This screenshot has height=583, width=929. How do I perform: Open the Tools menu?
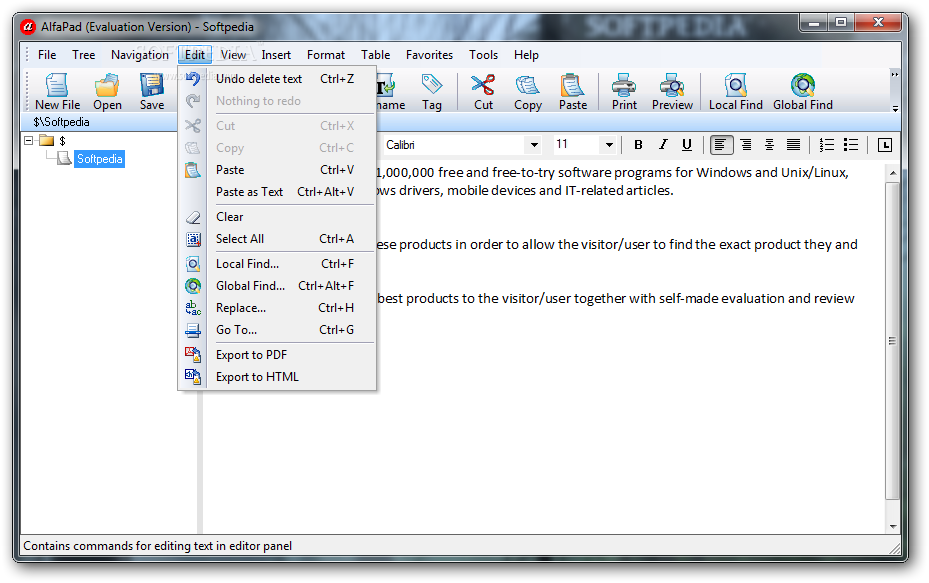[x=483, y=55]
